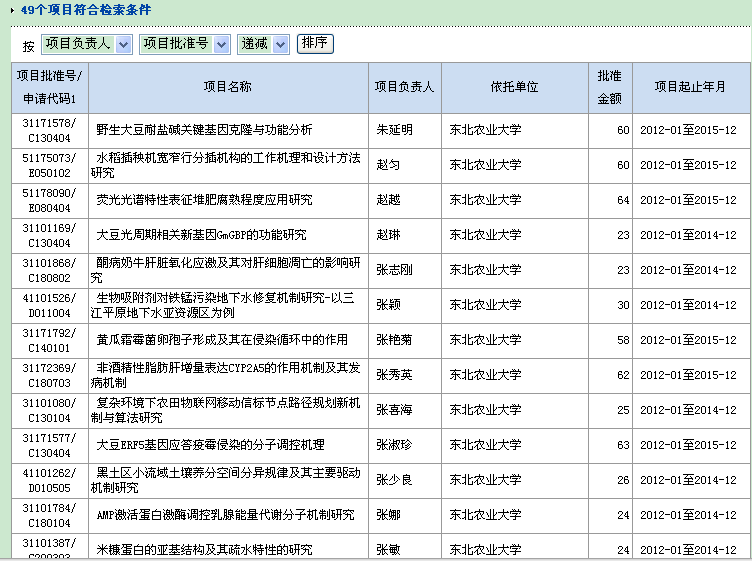Viewport: 752px width, 561px height.
Task: Select project number 31171792/C140101
Action: coord(49,340)
